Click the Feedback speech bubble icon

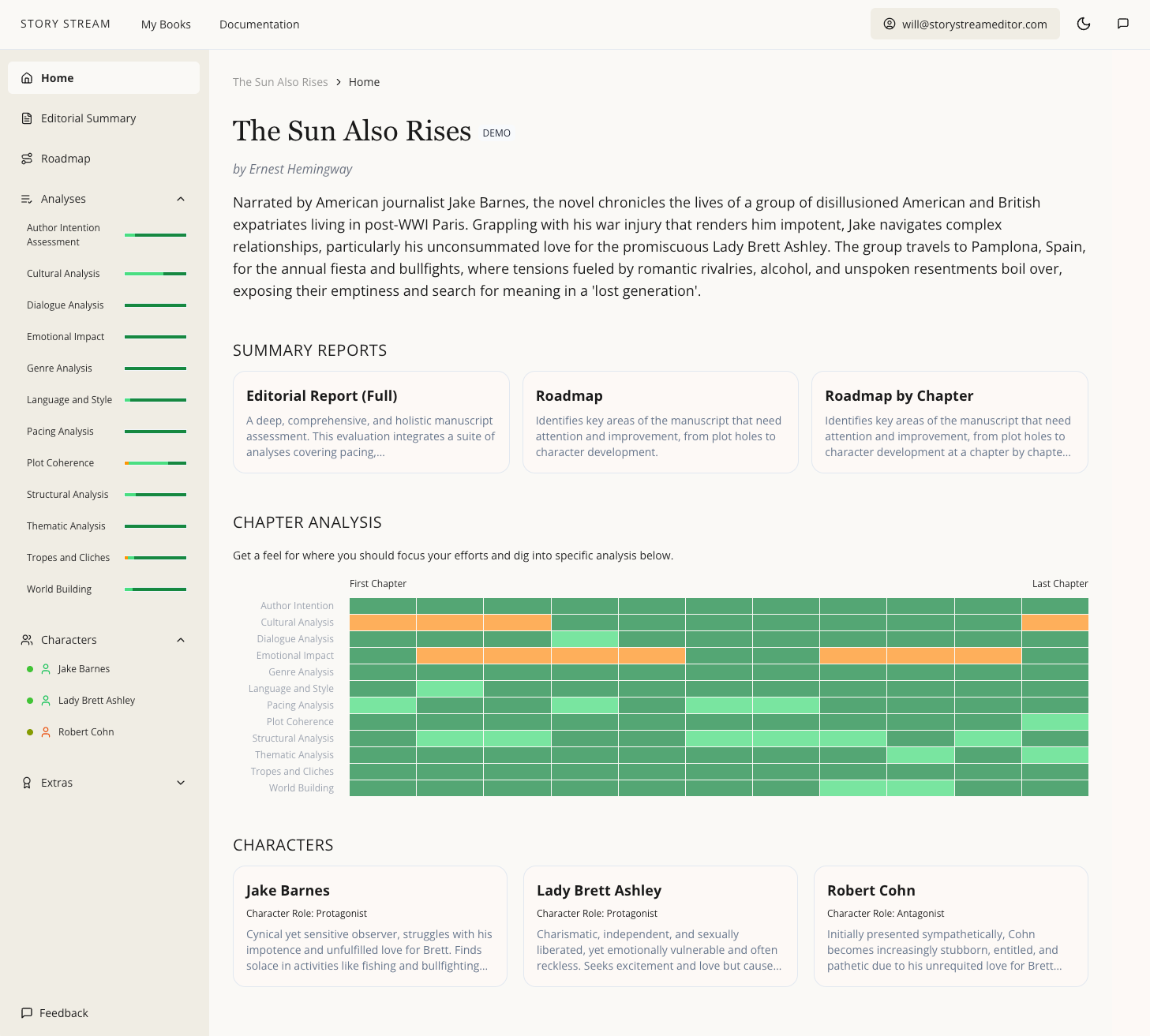[27, 1013]
